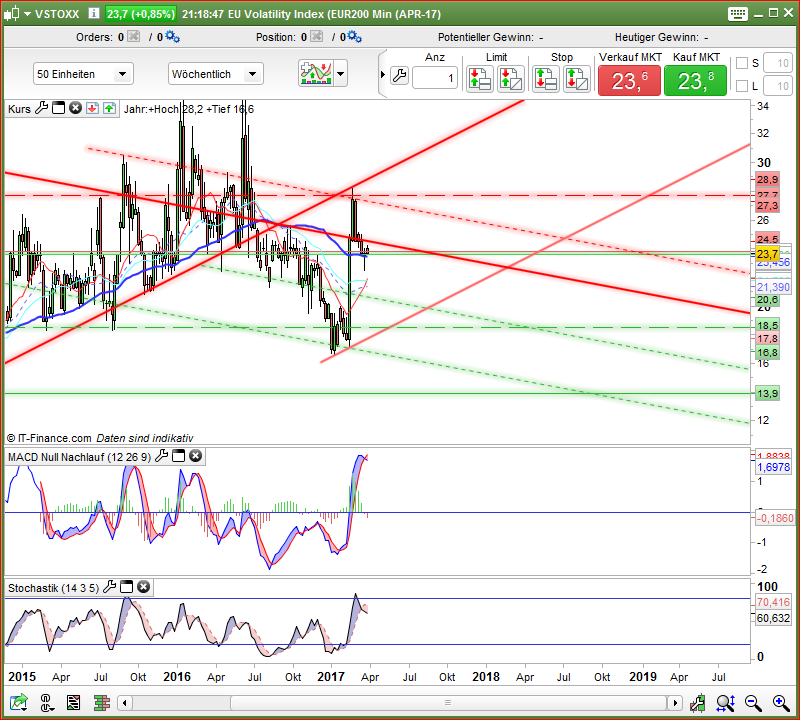Viewport: 800px width, 720px height.
Task: Click the zoom out magnifier icon
Action: 752,704
